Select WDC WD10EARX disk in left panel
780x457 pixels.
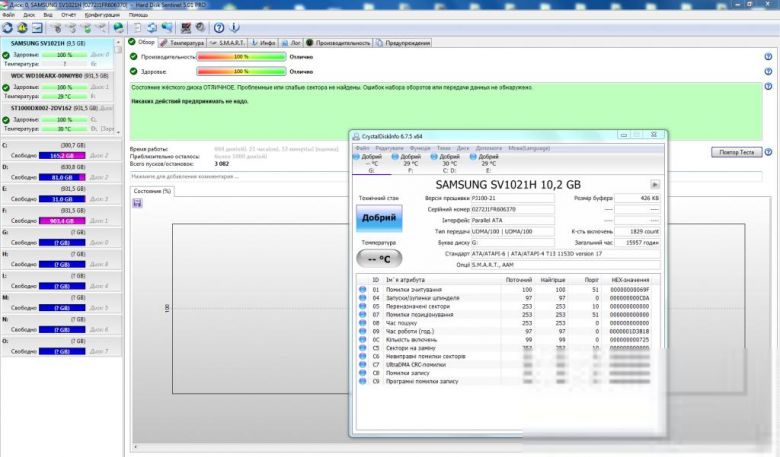(57, 86)
